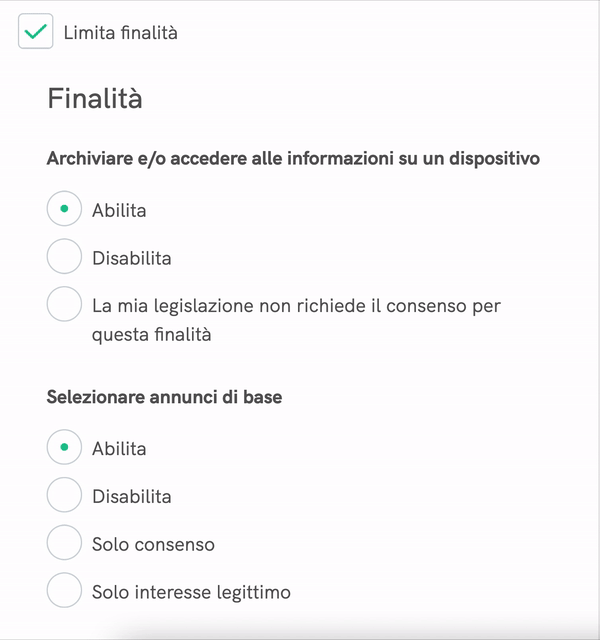Click the 'Finalità' section heading
The height and width of the screenshot is (640, 600).
point(94,99)
